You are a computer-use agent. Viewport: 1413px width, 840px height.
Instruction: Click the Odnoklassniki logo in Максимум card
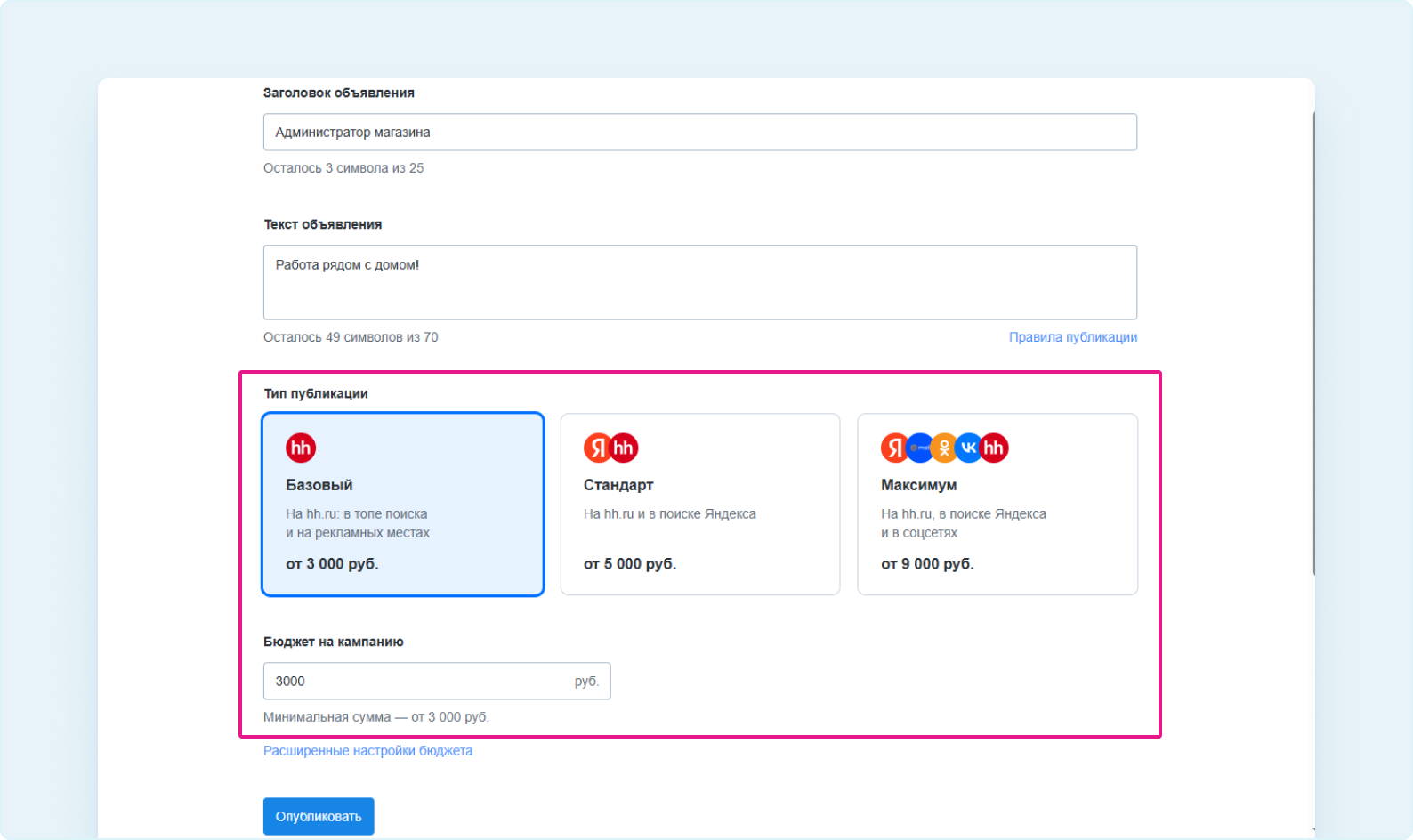[x=944, y=448]
